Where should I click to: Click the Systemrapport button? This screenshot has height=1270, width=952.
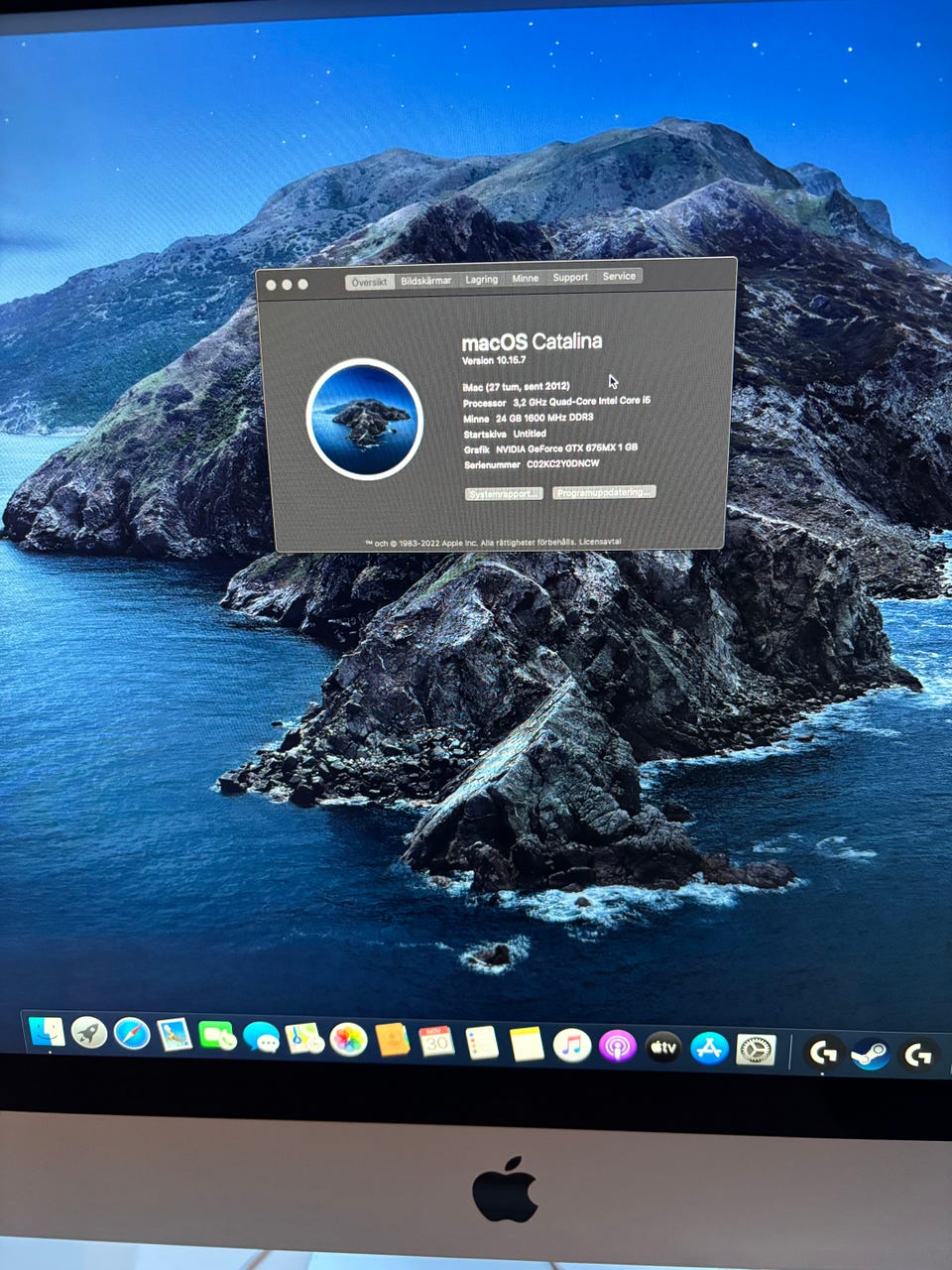(x=504, y=494)
